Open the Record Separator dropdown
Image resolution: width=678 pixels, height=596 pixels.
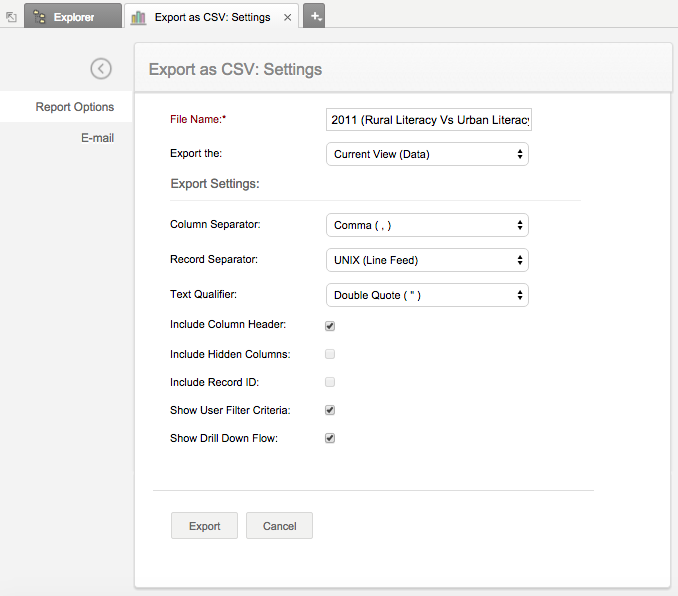[x=427, y=260]
